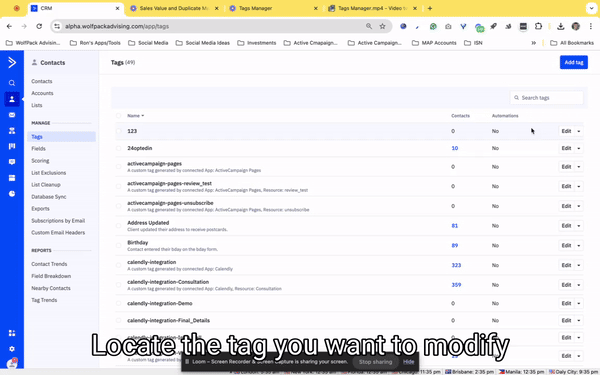Open the 323 contacts link for calendly-integration
Screen dimensions: 600x375
tap(456, 265)
